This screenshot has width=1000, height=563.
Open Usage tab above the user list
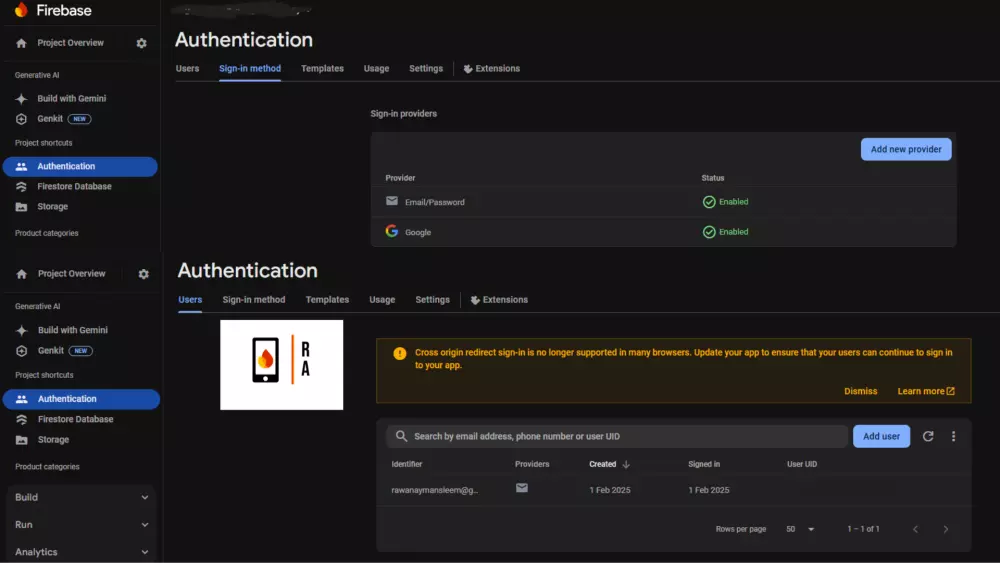click(x=382, y=300)
